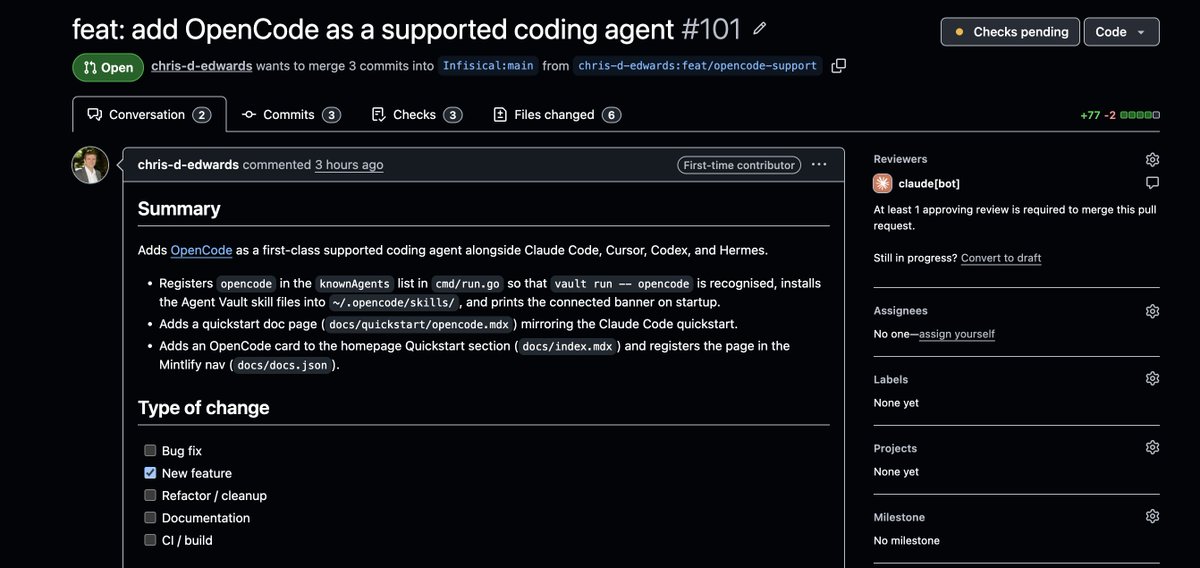Image resolution: width=1200 pixels, height=568 pixels.
Task: Click the assign yourself link
Action: click(x=957, y=334)
